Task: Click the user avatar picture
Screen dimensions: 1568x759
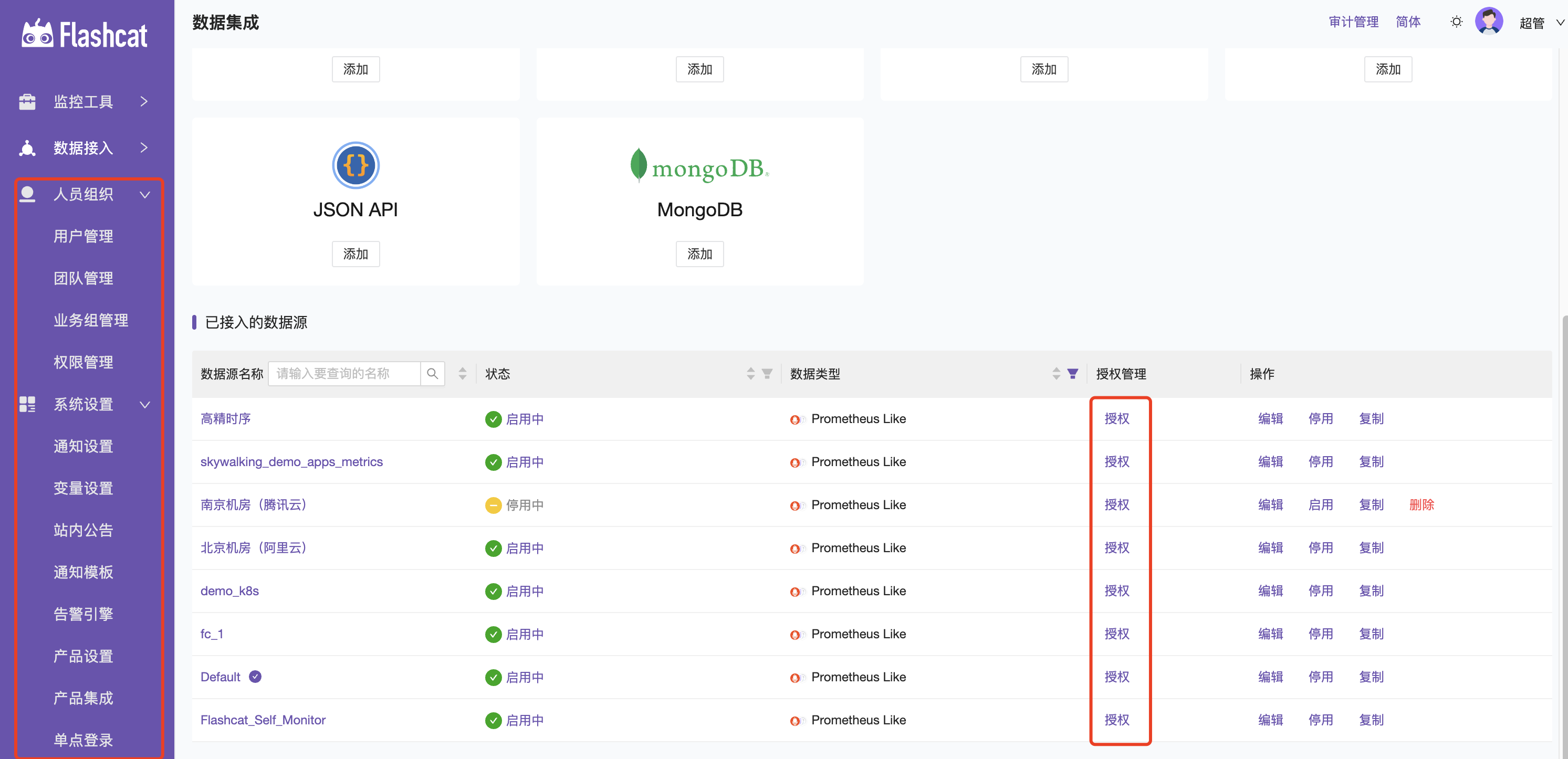Action: pos(1488,22)
